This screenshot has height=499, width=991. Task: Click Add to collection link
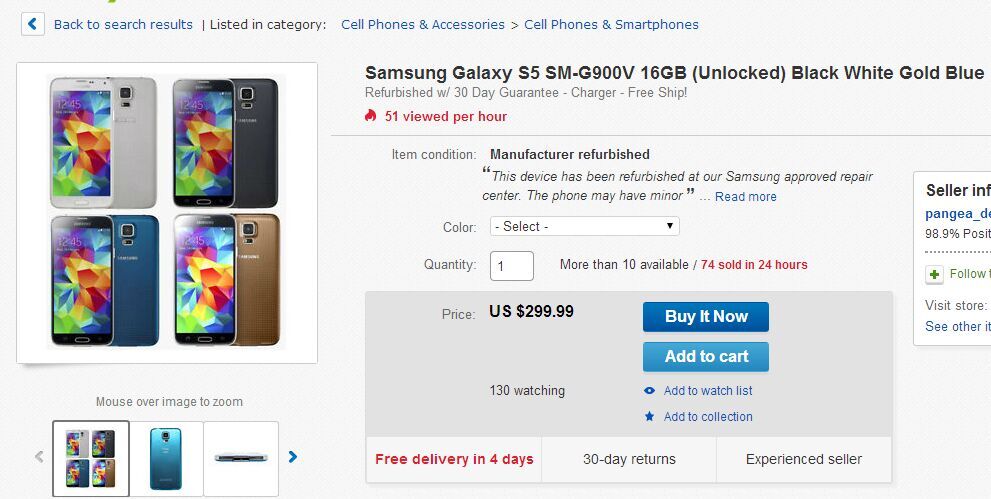(708, 417)
